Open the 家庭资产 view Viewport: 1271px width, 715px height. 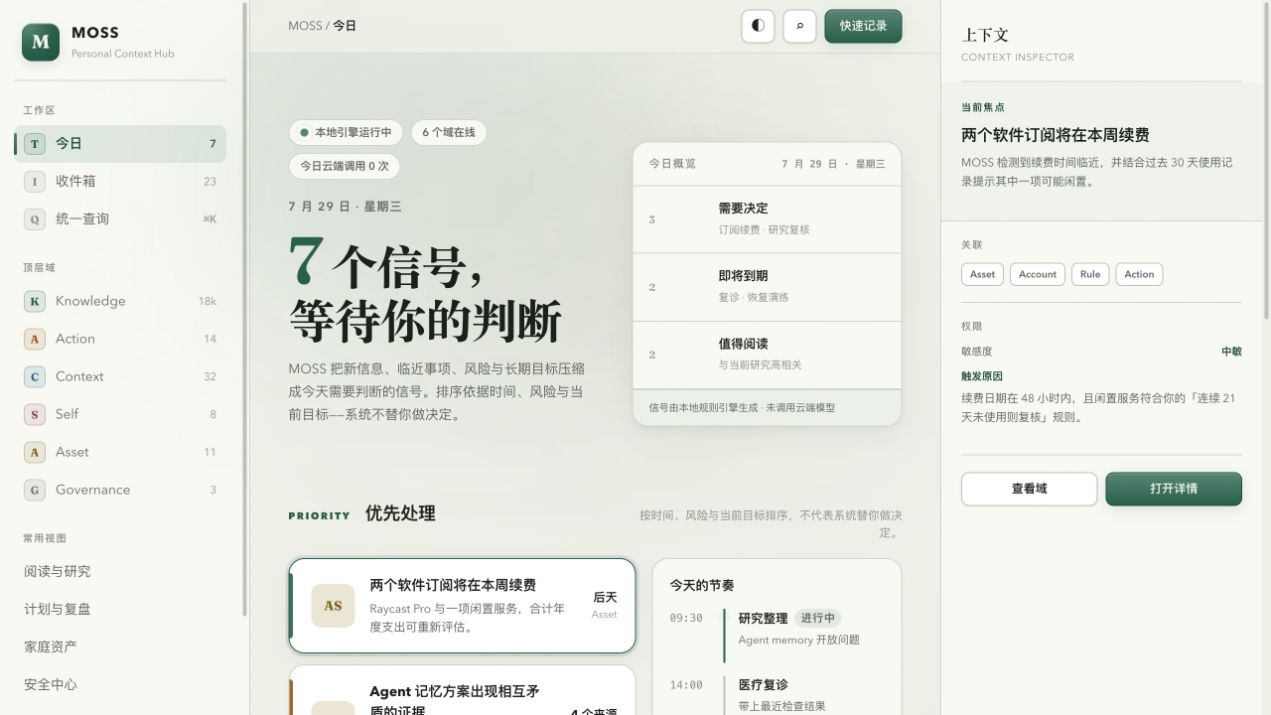tap(120, 647)
